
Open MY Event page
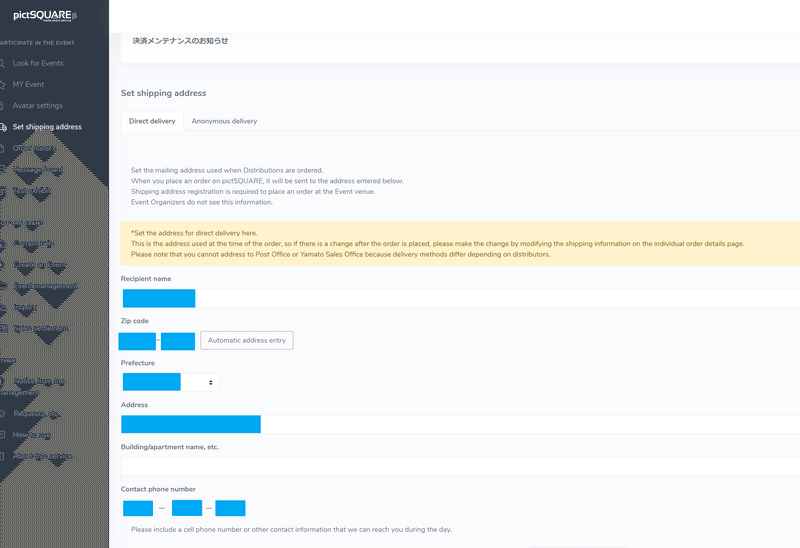coord(28,85)
